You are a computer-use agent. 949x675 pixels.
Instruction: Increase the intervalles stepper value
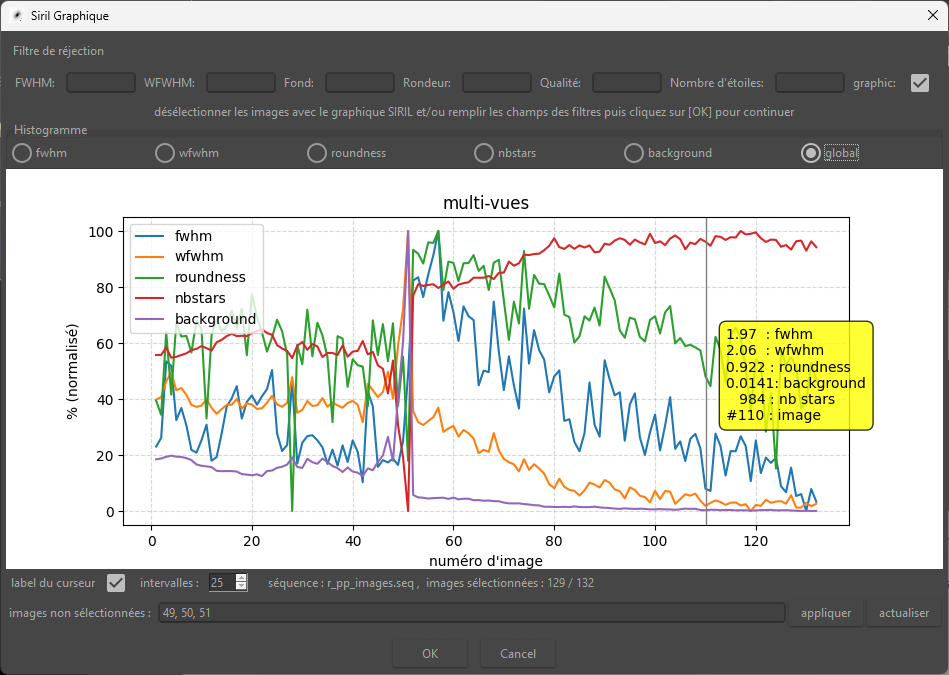click(241, 578)
